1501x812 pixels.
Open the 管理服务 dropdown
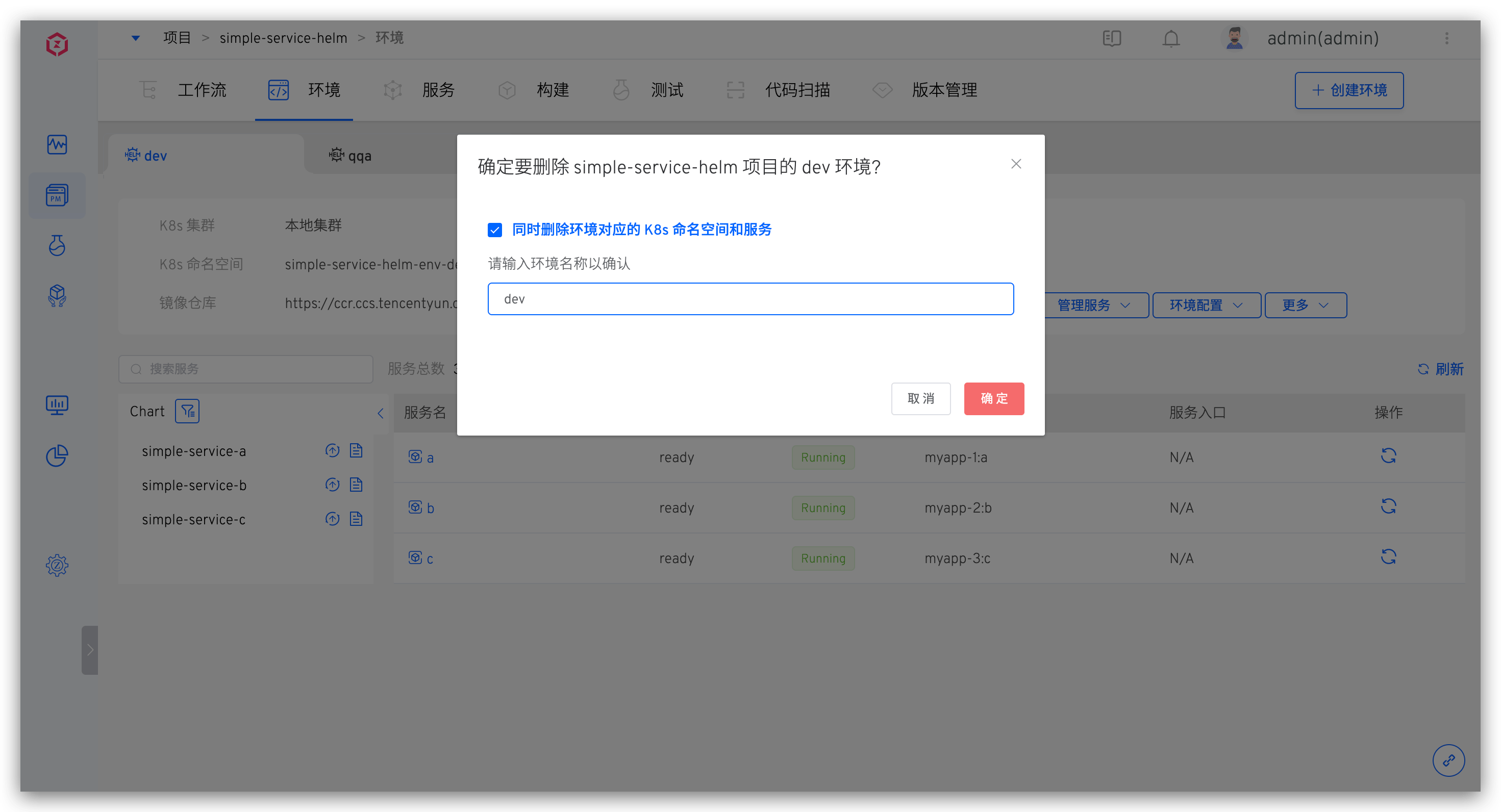(x=1095, y=304)
